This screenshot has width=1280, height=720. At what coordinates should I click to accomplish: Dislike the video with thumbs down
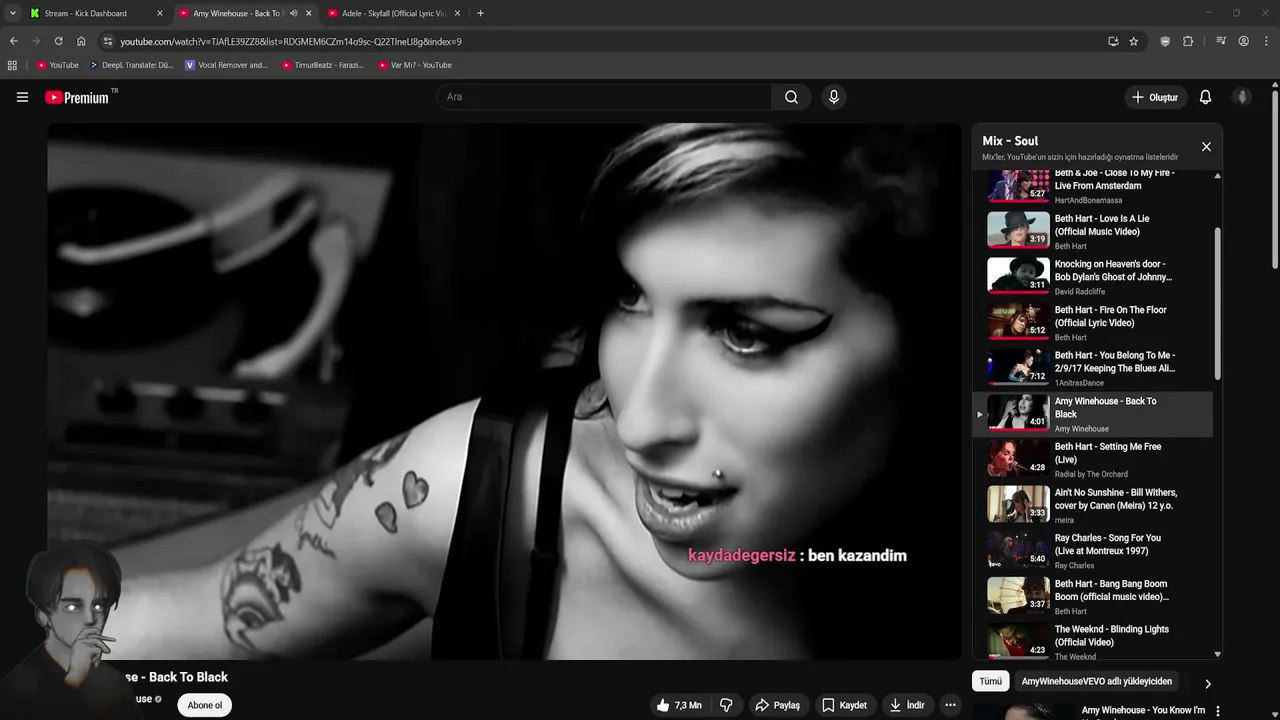726,705
